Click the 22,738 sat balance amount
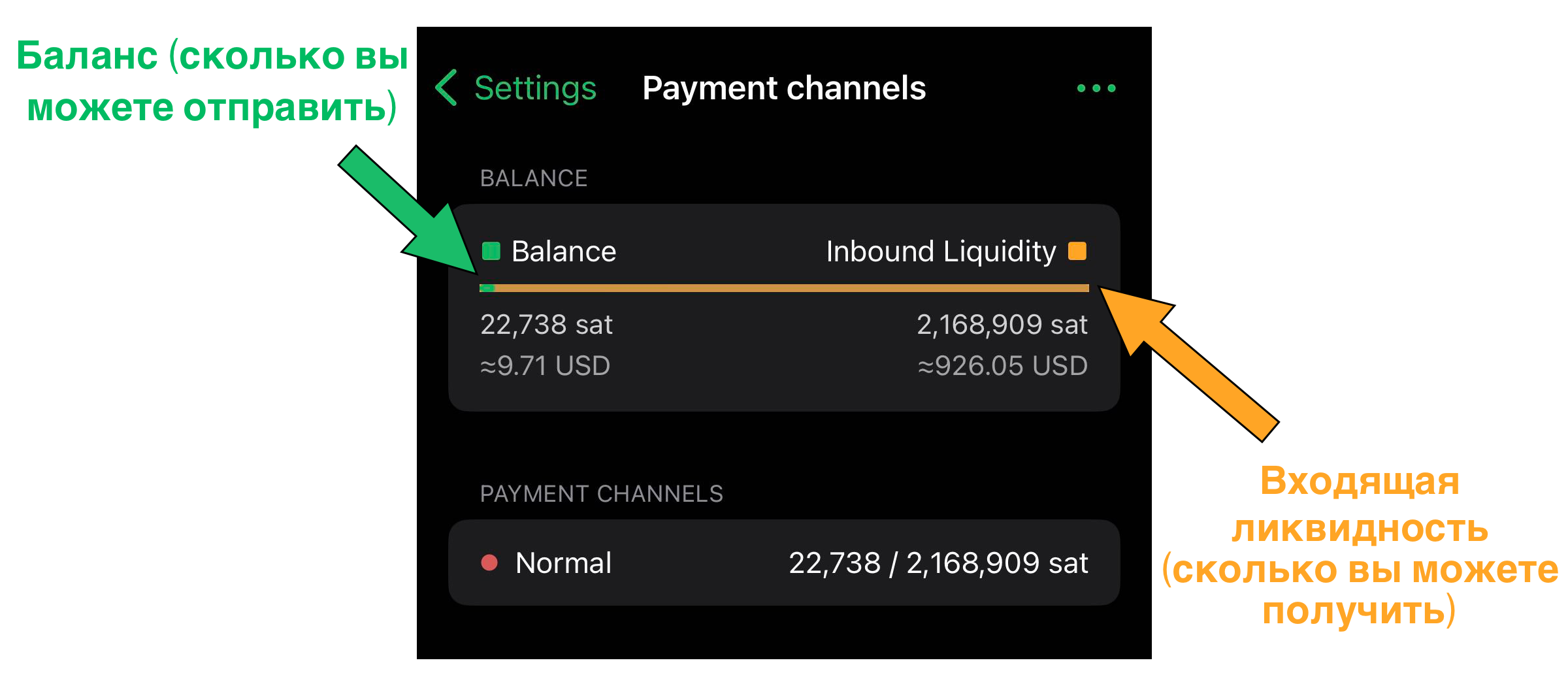The width and height of the screenshot is (1568, 686). click(546, 325)
